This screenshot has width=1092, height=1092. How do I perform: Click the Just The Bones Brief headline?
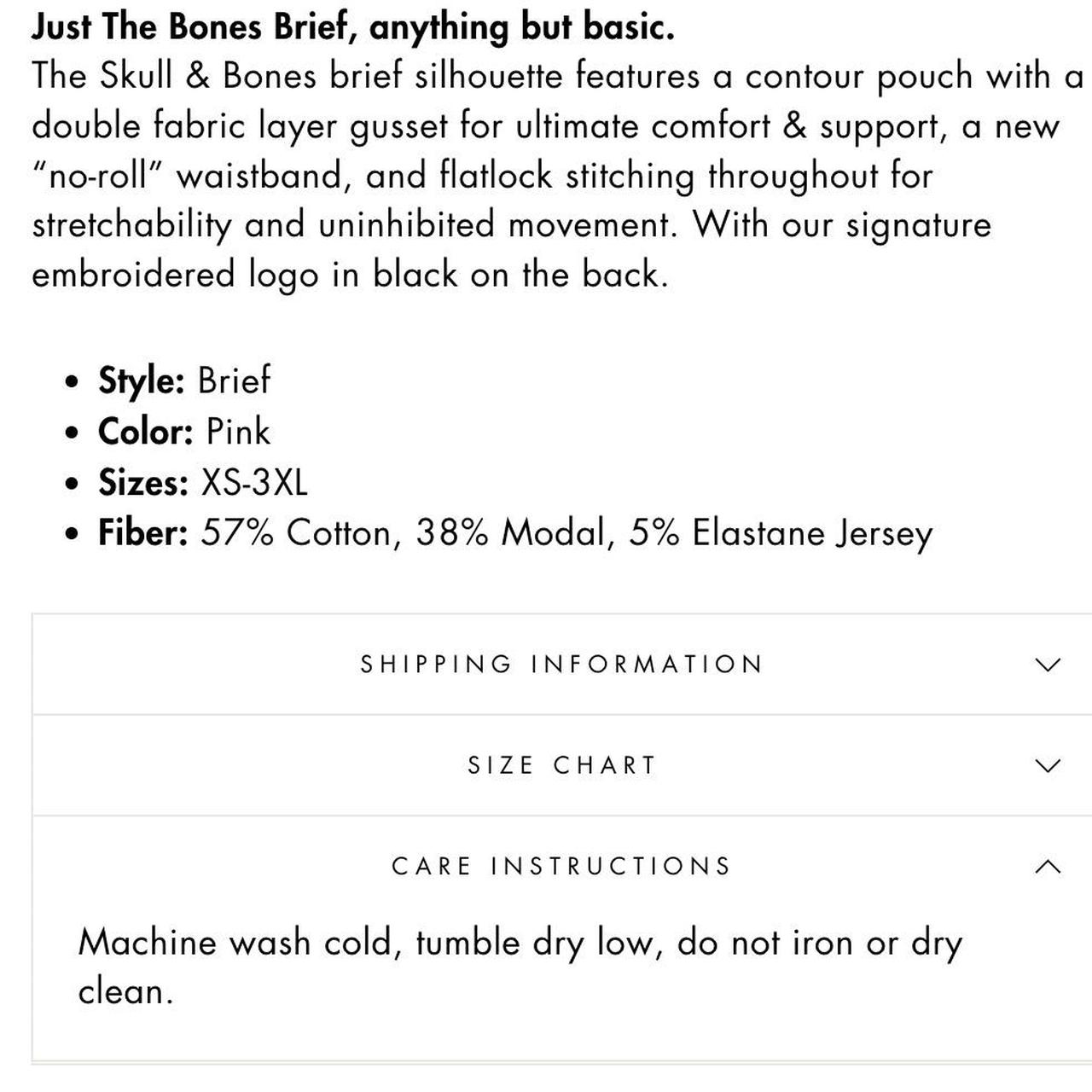(x=353, y=26)
